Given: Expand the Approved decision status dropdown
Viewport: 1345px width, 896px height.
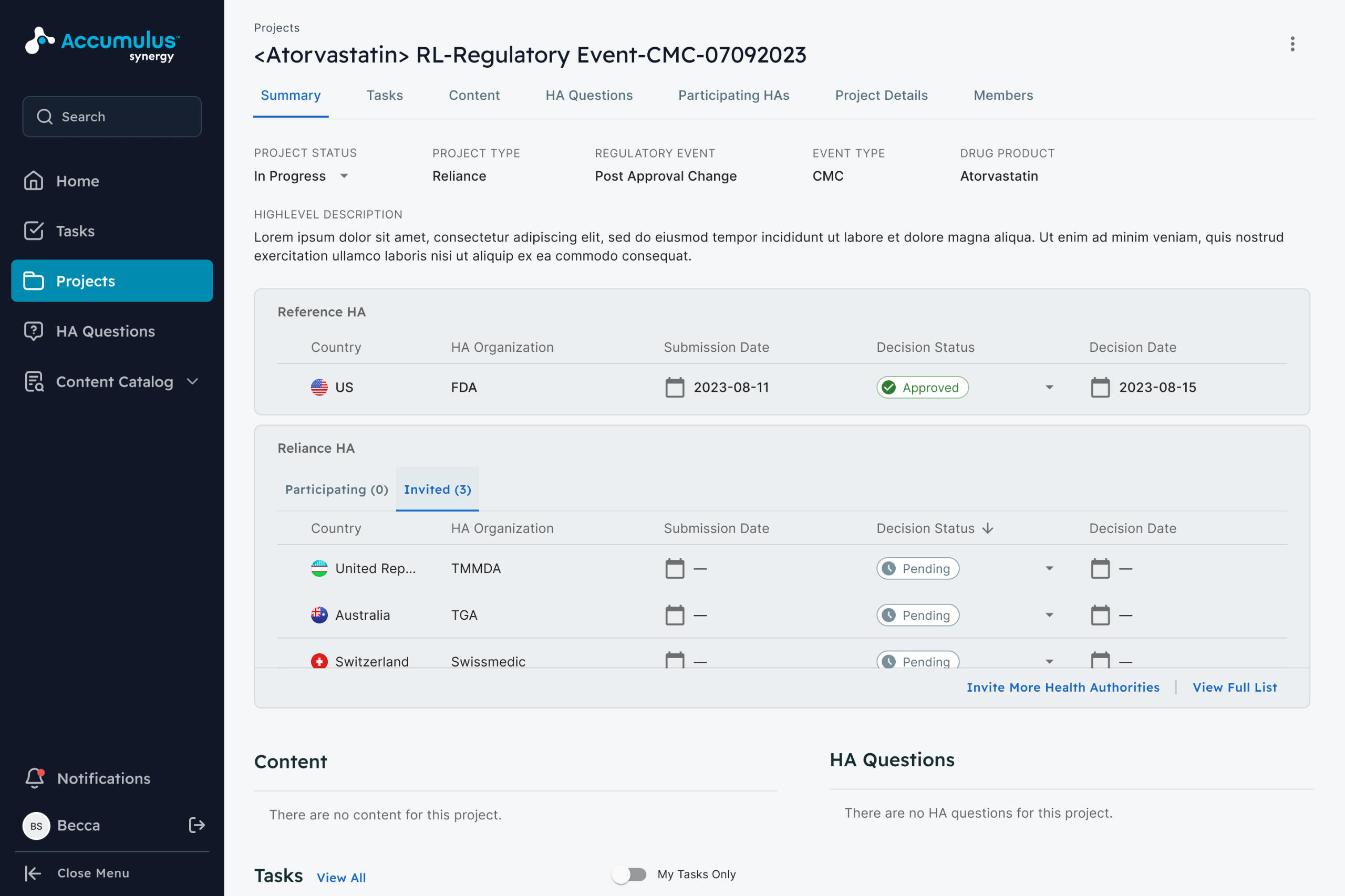Looking at the screenshot, I should (1049, 387).
